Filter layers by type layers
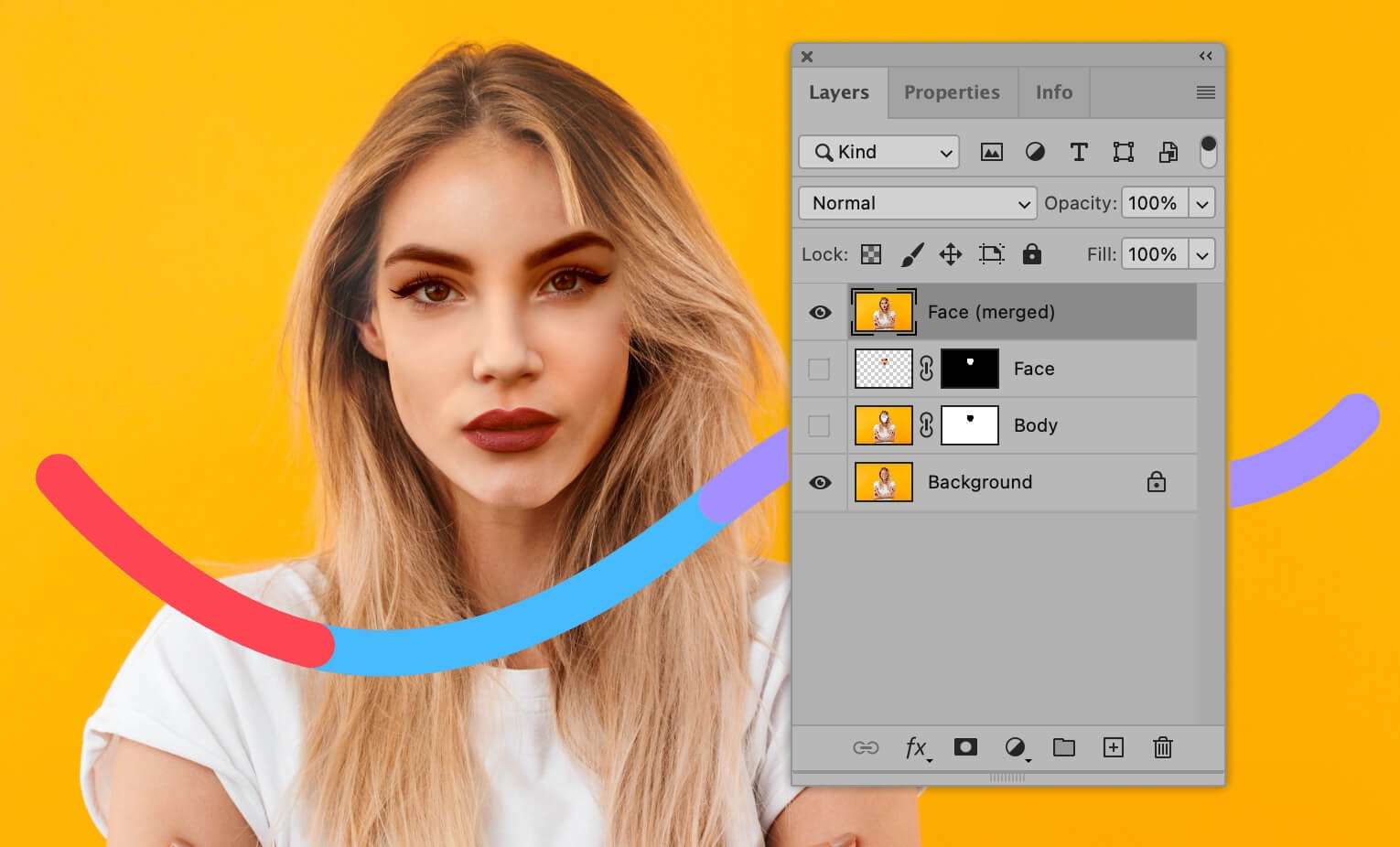The image size is (1400, 847). point(1079,152)
